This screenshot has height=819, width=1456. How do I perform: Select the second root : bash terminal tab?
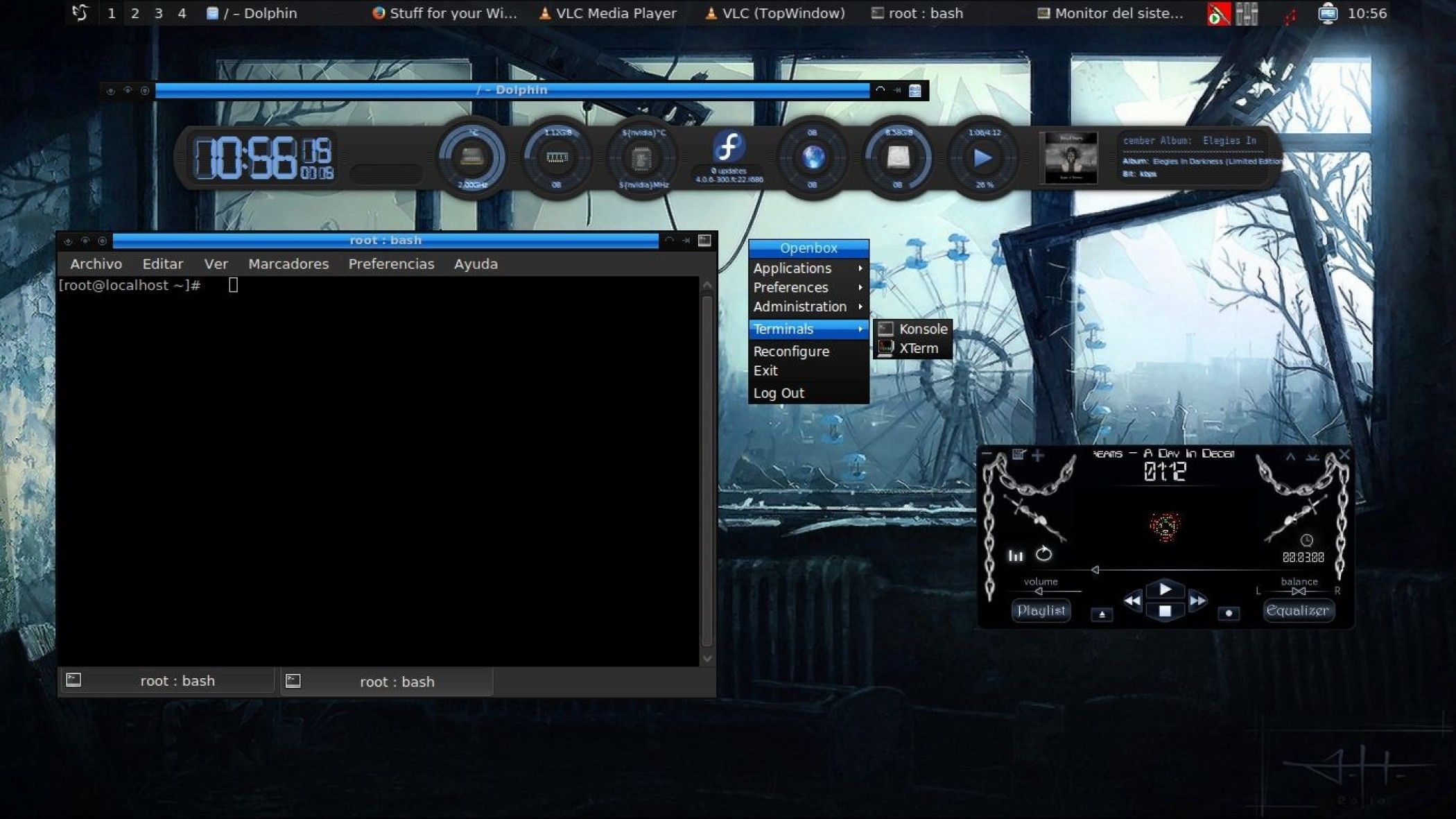click(387, 681)
